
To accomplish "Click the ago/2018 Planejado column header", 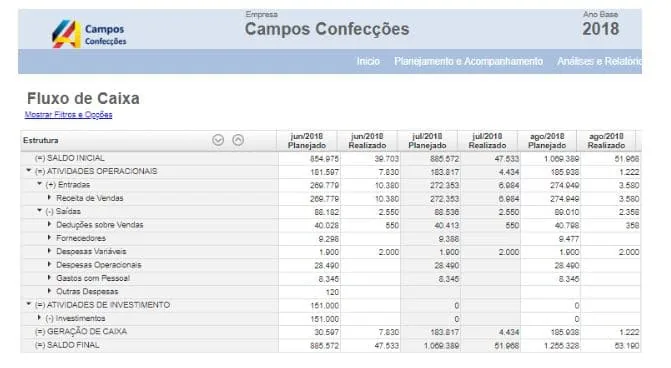I will pyautogui.click(x=547, y=141).
